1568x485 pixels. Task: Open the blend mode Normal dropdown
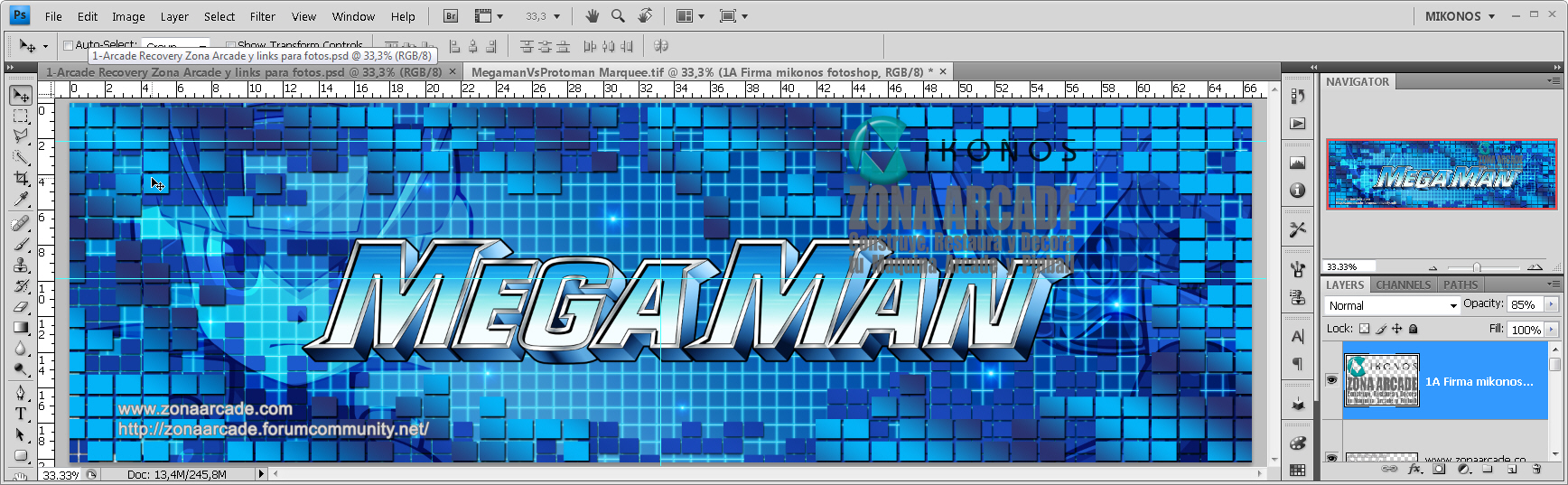(x=1393, y=306)
